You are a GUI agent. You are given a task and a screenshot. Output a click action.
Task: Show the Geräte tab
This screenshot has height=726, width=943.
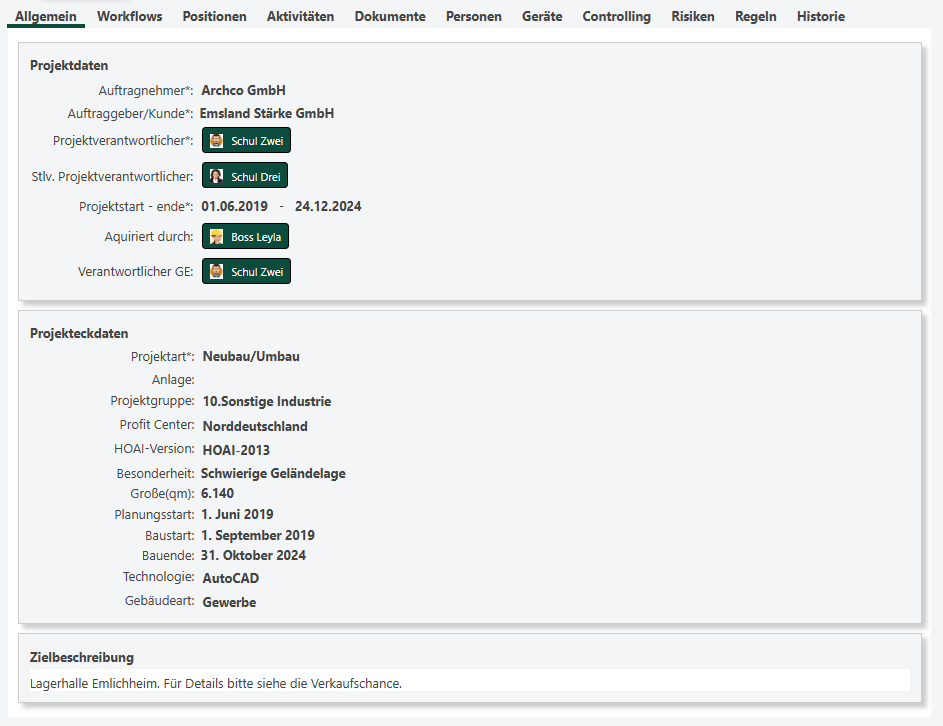pos(542,17)
